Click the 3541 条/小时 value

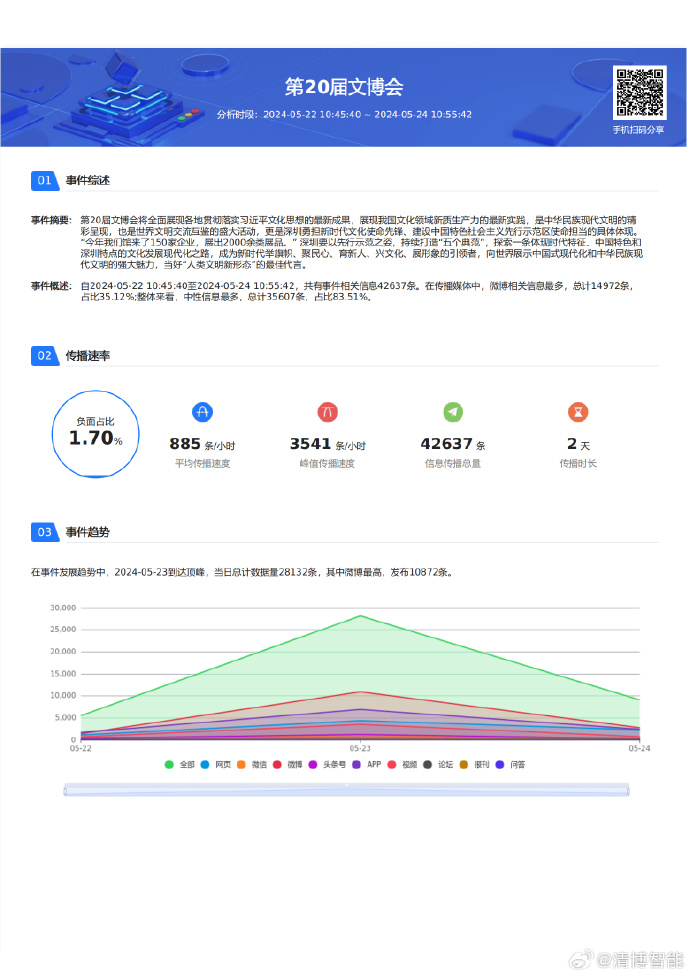[327, 444]
